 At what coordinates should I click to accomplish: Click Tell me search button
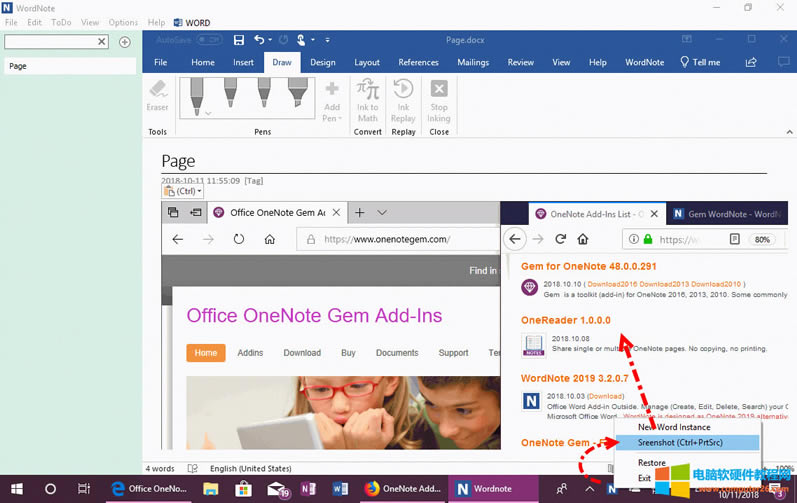[700, 62]
